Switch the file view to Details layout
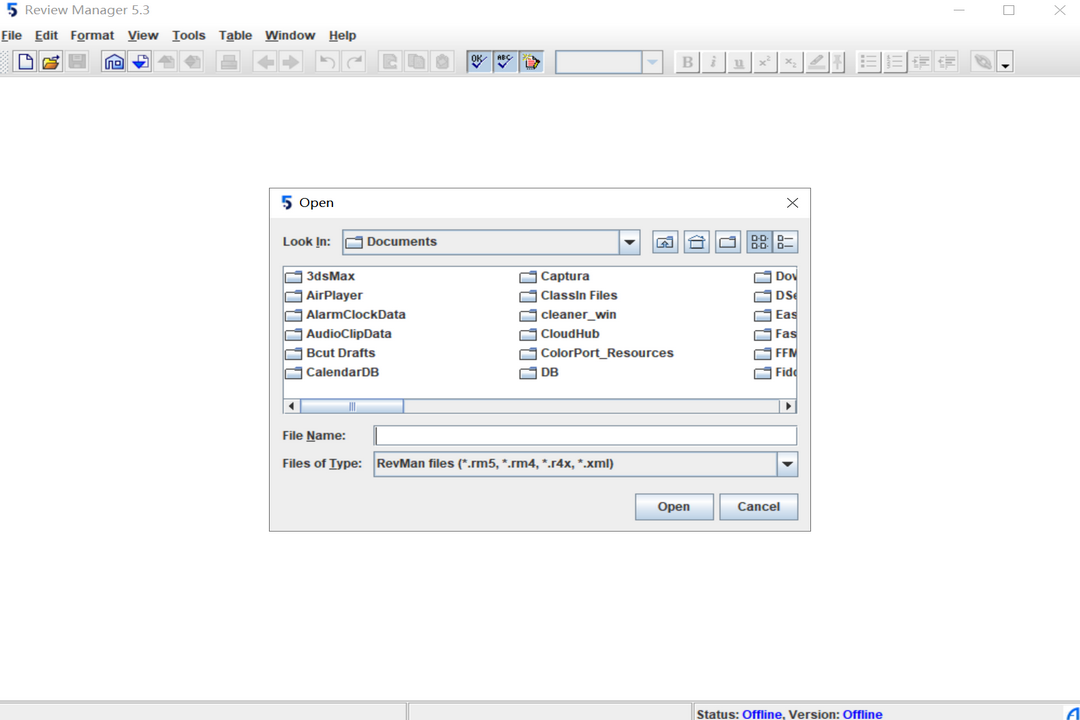The height and width of the screenshot is (720, 1080). (x=786, y=241)
